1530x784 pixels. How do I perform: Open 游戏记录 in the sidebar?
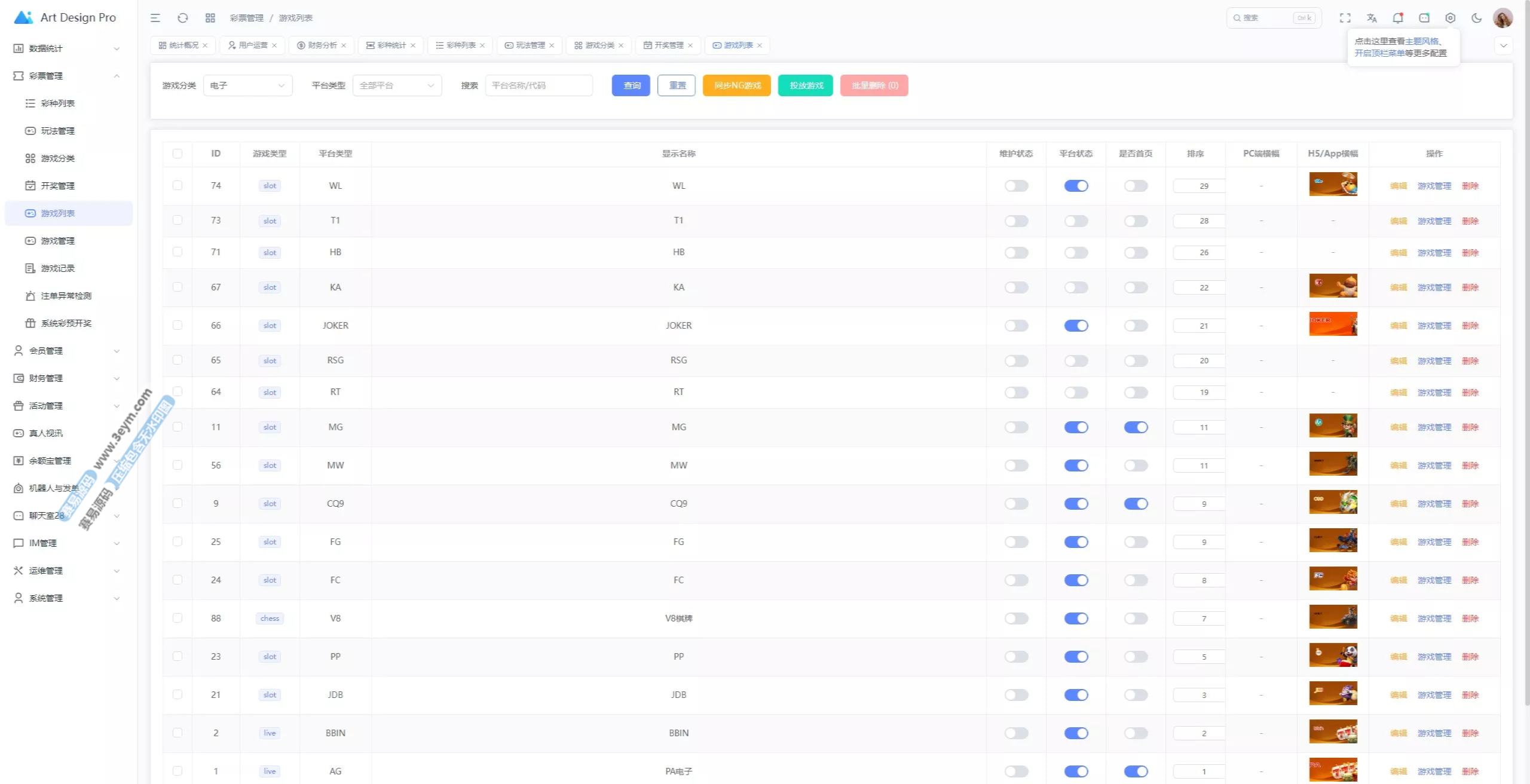click(x=57, y=268)
